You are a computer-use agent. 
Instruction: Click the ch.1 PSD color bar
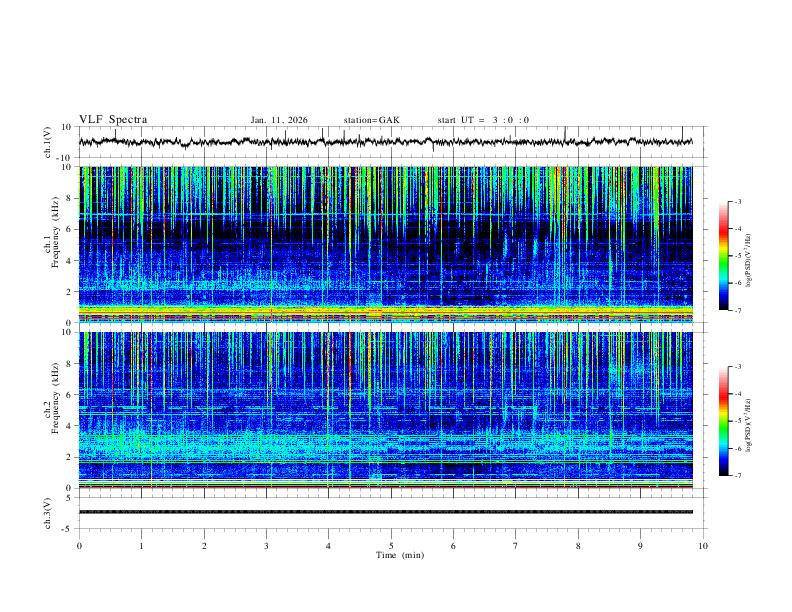point(724,256)
